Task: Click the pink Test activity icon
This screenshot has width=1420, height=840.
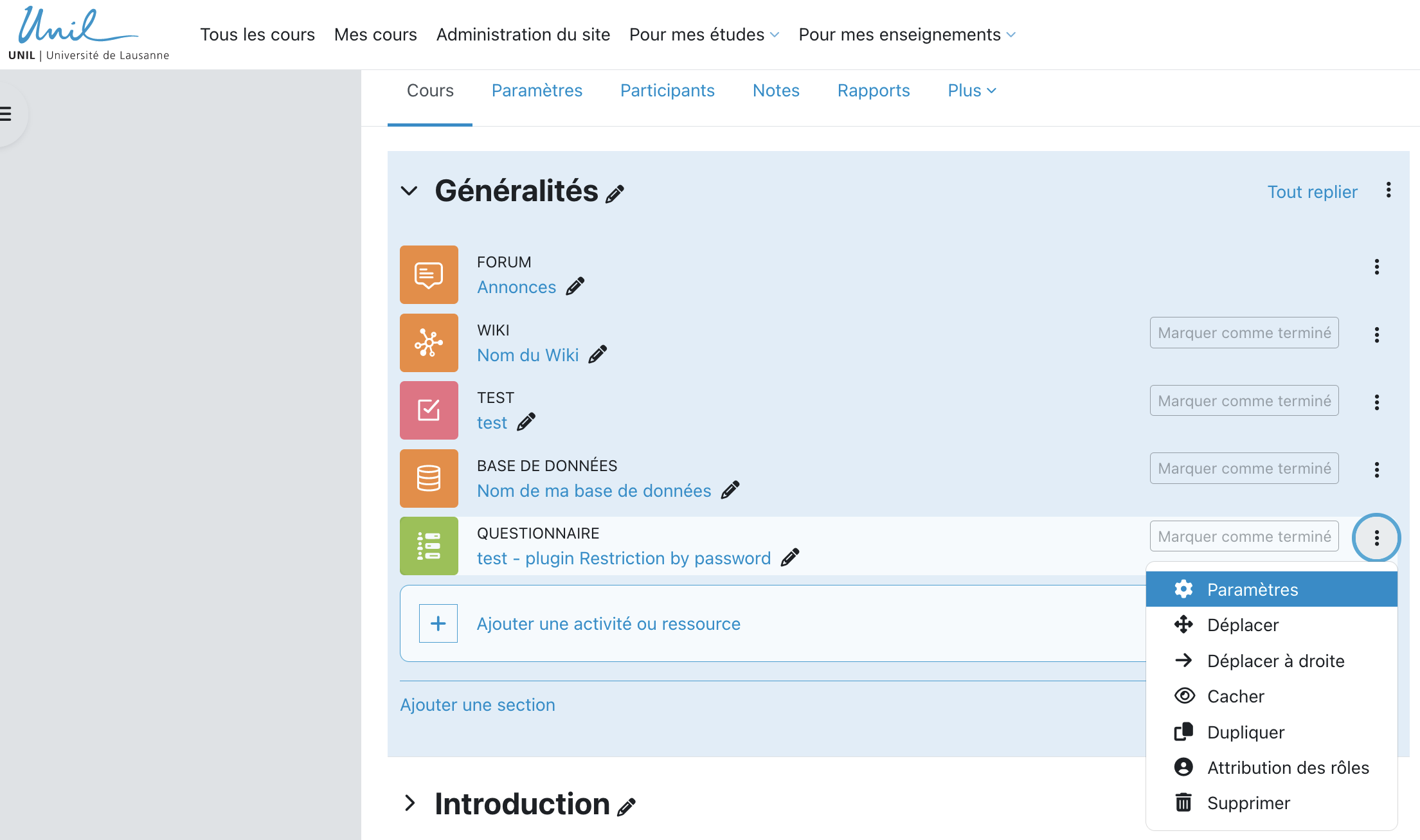Action: point(429,410)
